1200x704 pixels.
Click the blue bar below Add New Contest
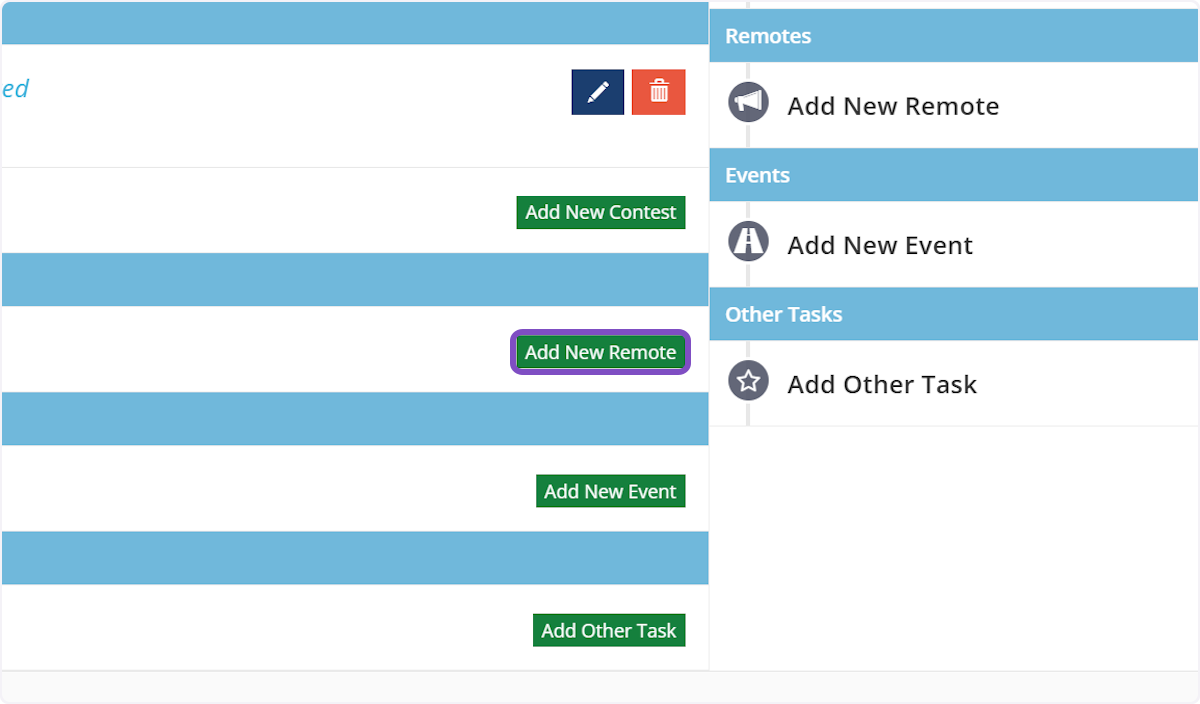[x=354, y=279]
